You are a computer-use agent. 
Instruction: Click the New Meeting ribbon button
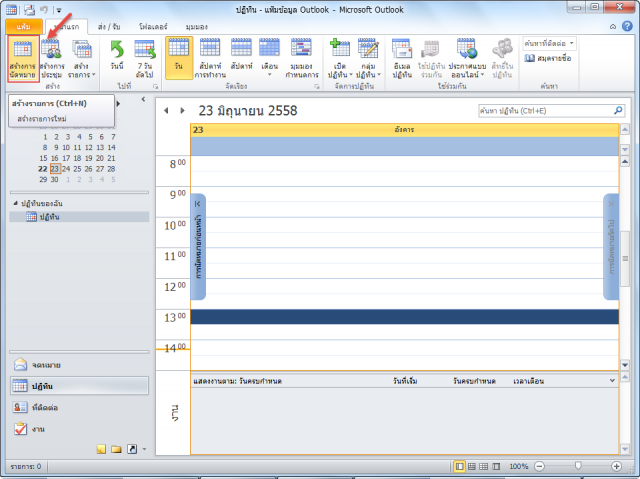(52, 58)
